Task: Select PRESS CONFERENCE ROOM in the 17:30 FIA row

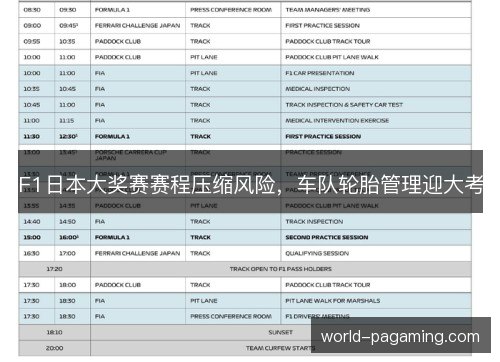Action: point(231,316)
